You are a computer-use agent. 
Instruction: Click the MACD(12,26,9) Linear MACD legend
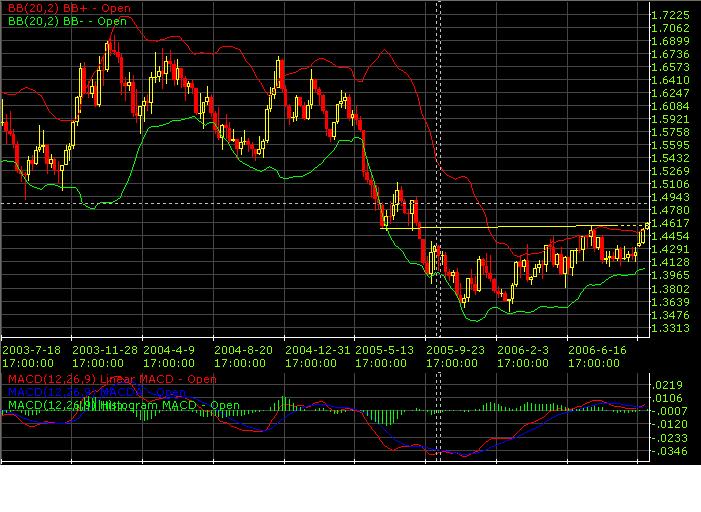pos(112,379)
